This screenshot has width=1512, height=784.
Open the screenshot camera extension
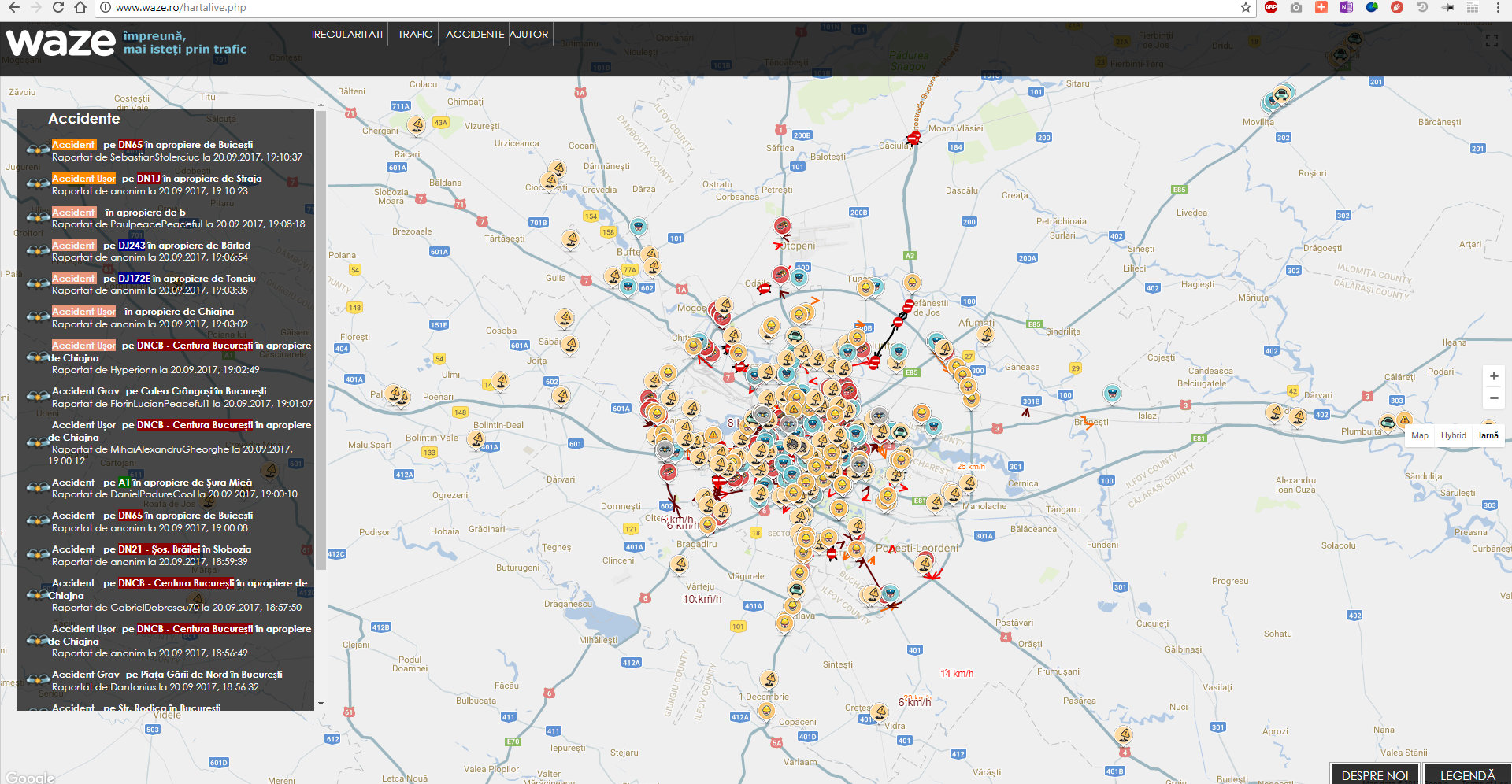coord(1296,7)
